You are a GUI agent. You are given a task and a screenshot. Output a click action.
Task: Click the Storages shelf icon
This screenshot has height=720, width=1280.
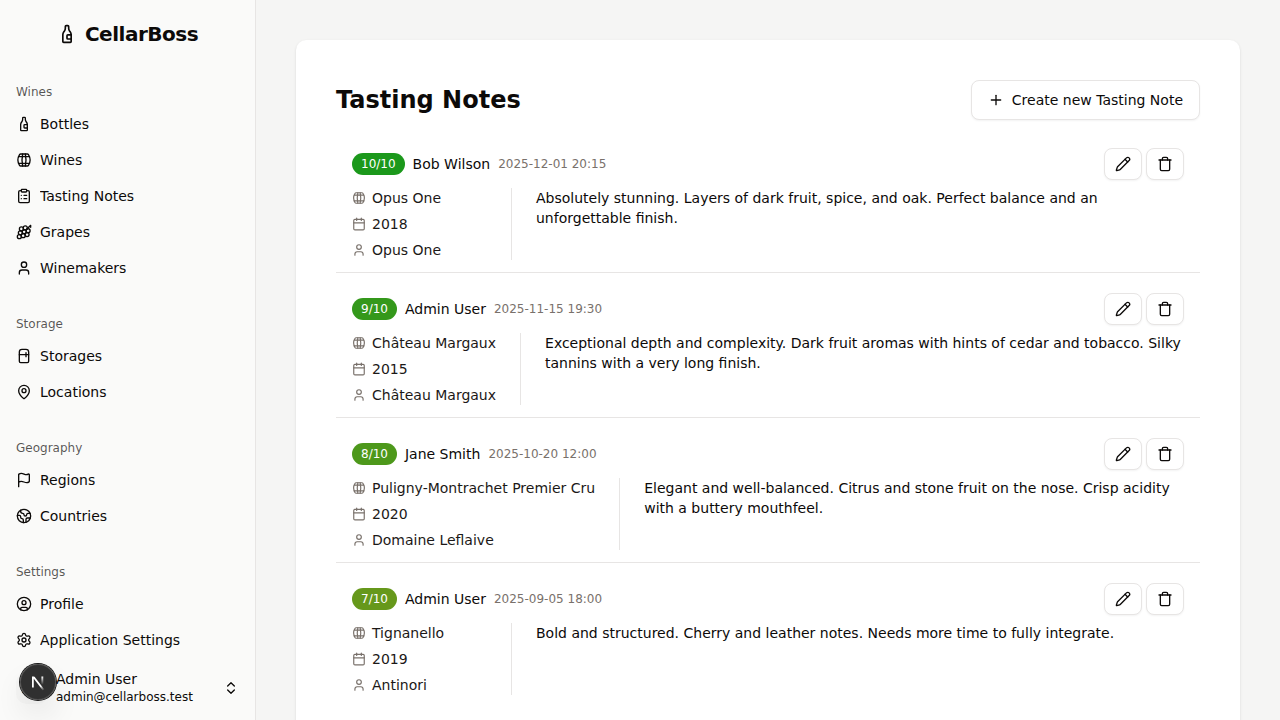click(23, 356)
